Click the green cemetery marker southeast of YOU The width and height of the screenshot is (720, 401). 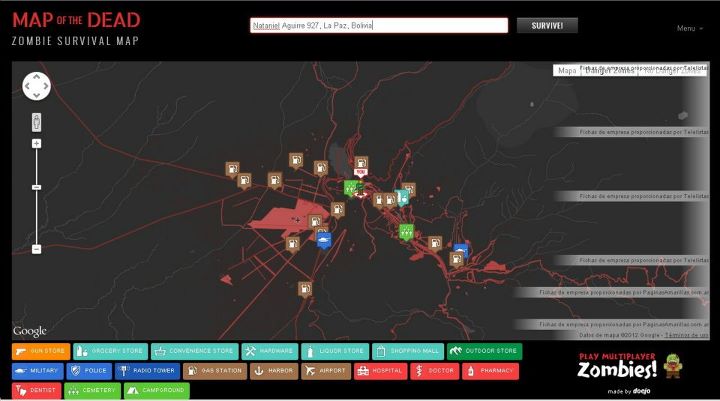click(x=406, y=232)
